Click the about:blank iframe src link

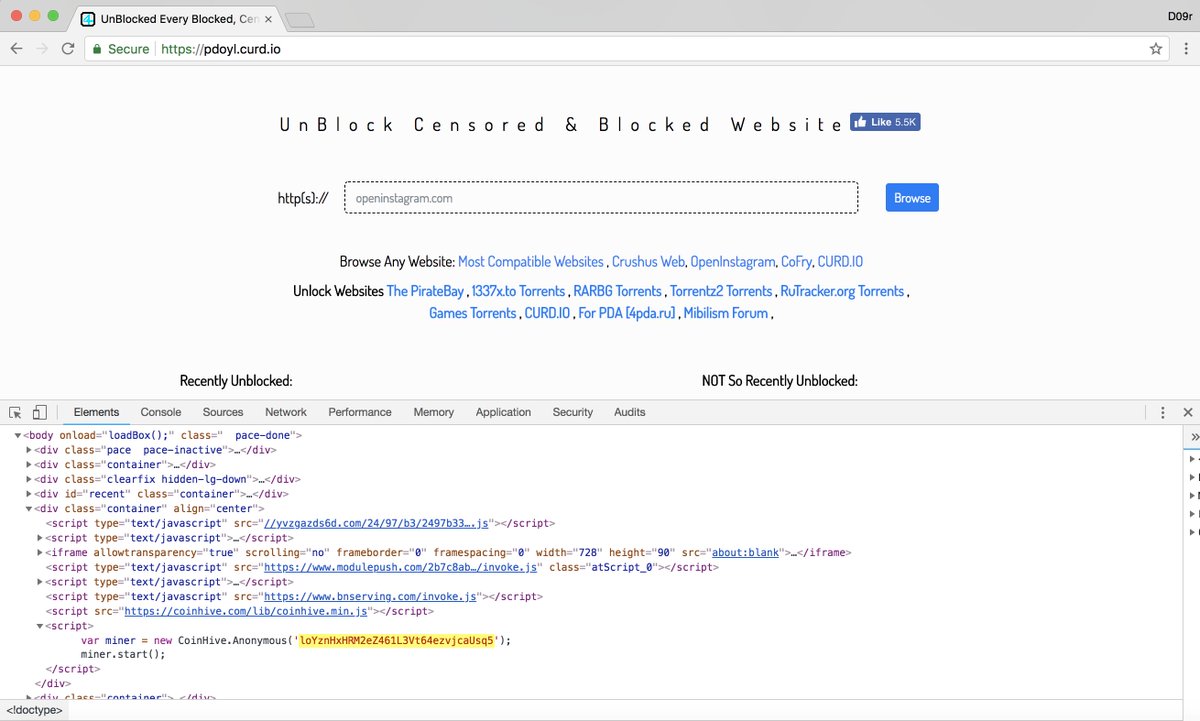[747, 552]
